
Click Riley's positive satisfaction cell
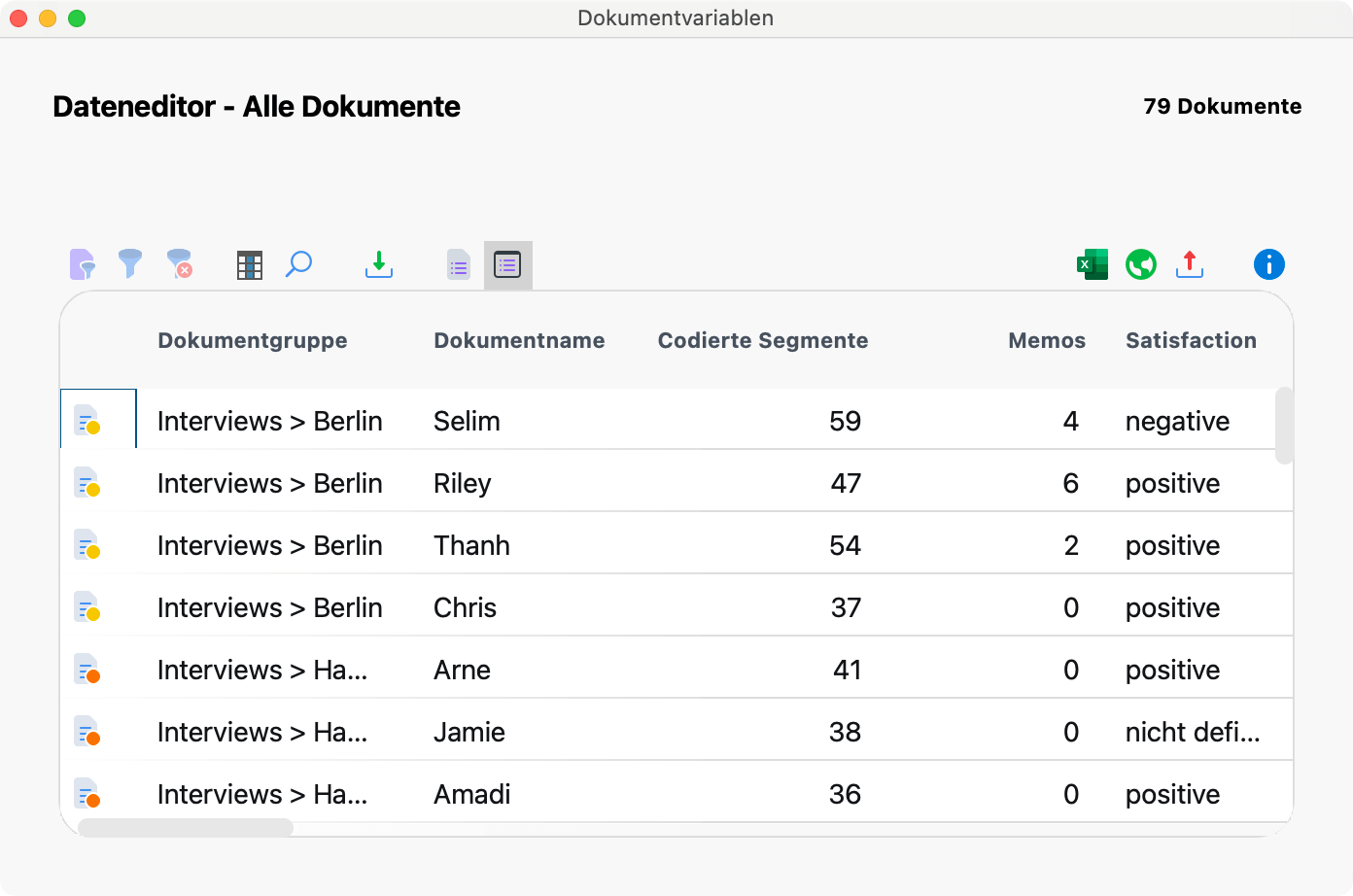point(1173,483)
